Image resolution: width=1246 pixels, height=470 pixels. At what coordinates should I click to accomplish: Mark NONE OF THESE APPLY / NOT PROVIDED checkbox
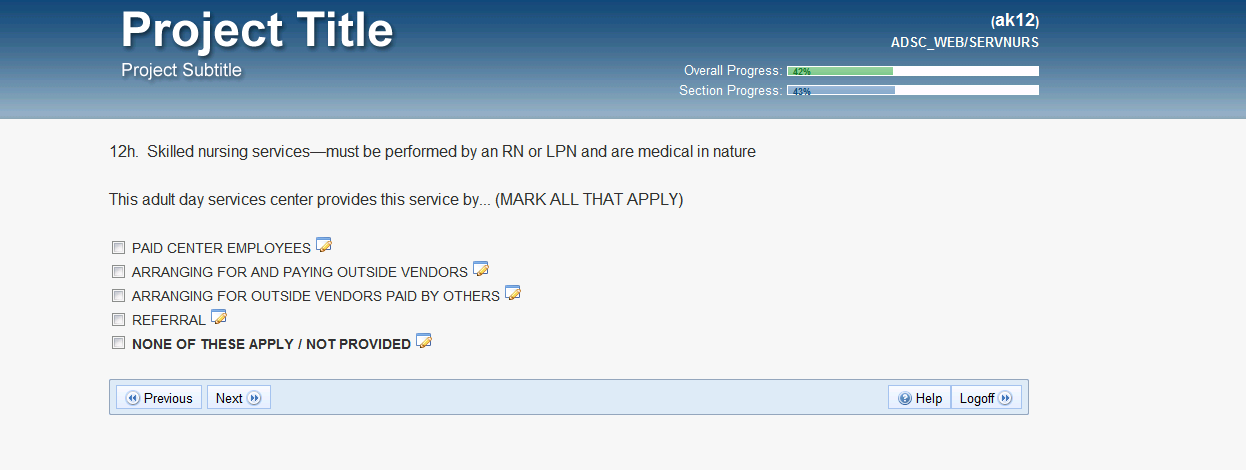[x=118, y=343]
